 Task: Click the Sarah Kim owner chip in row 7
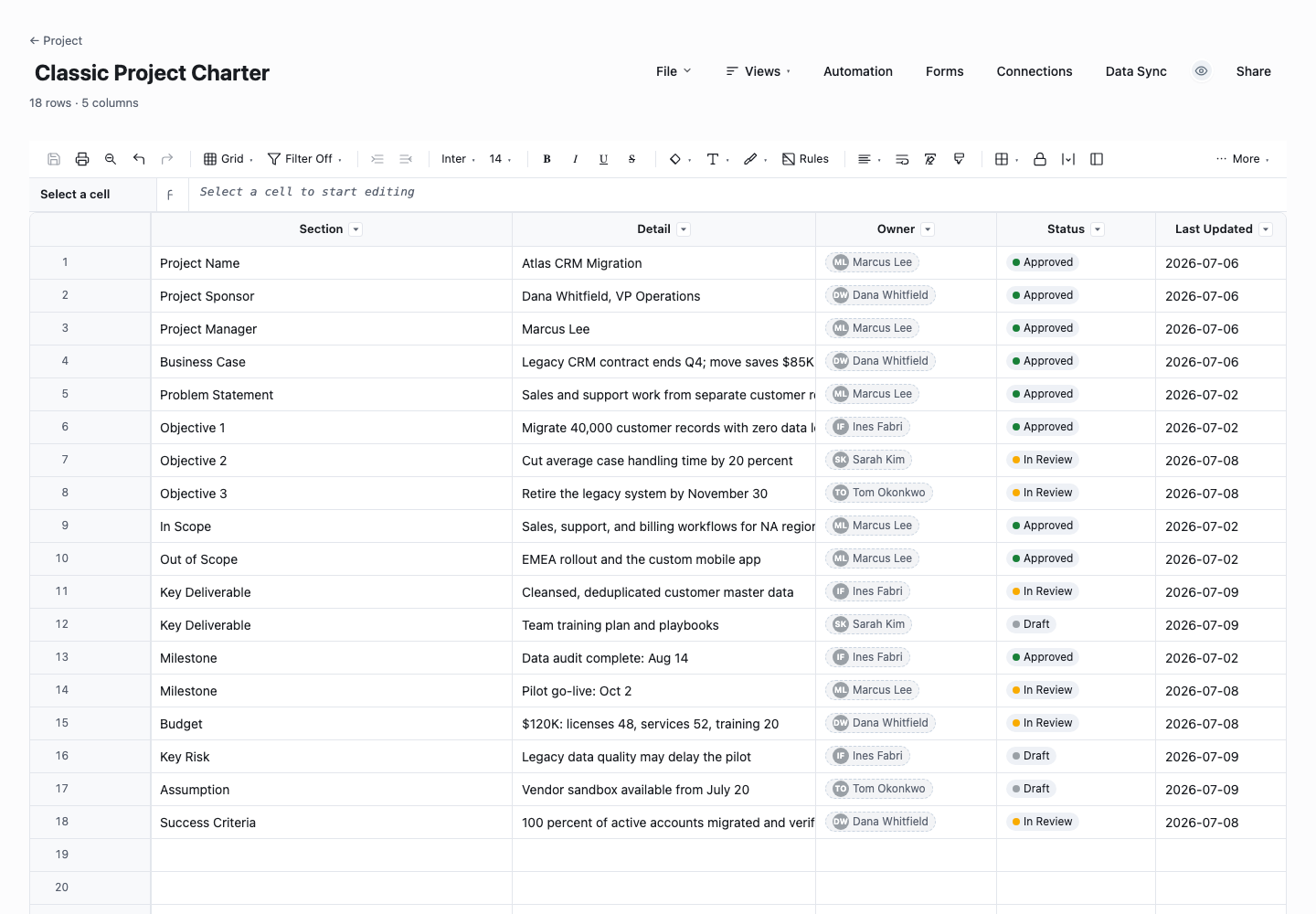(x=869, y=460)
